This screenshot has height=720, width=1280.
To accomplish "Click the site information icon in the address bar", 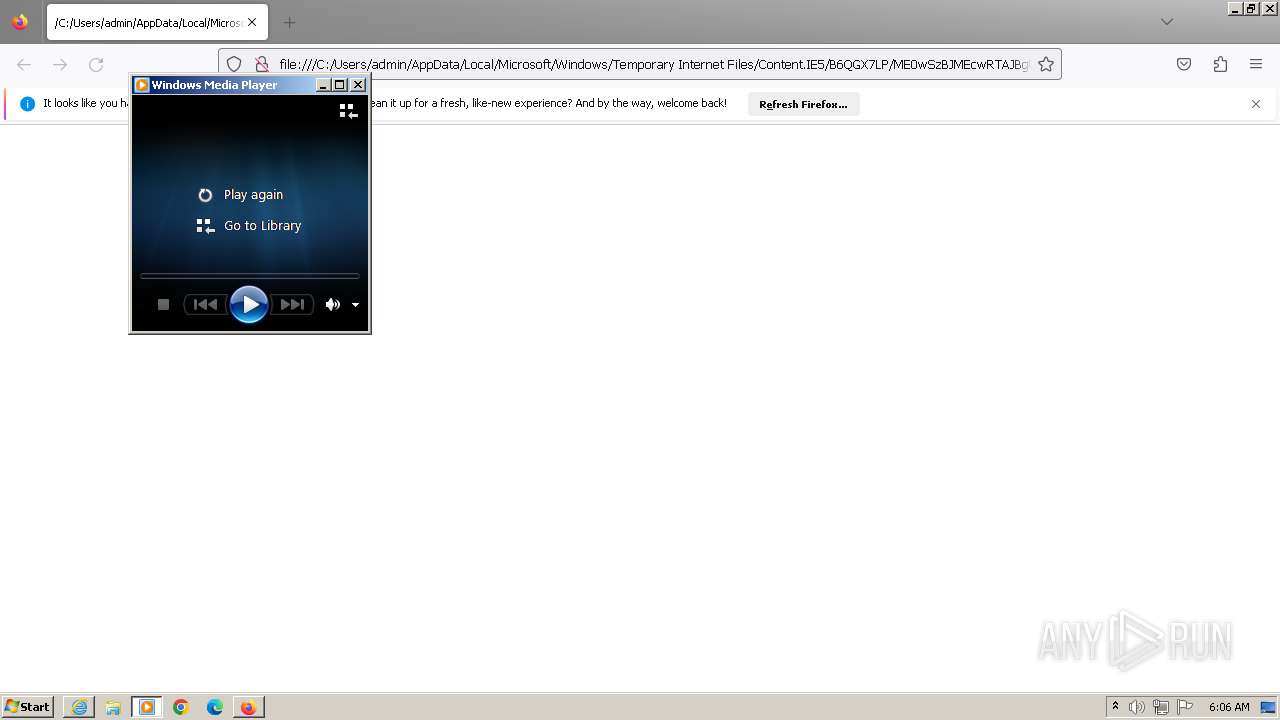I will [262, 64].
